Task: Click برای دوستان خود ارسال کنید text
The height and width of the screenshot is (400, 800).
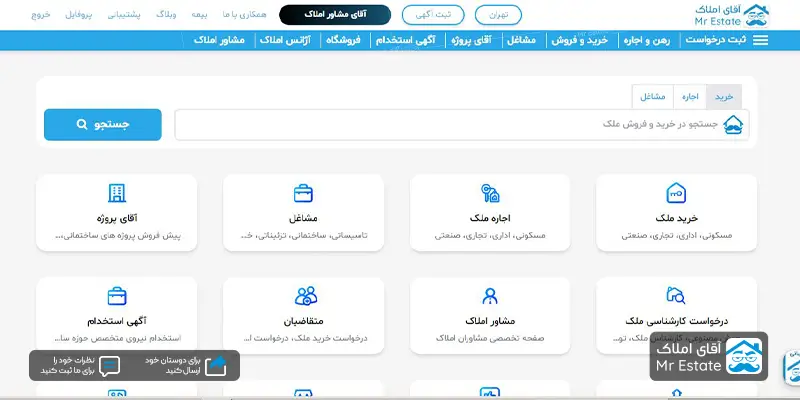Action: point(172,366)
